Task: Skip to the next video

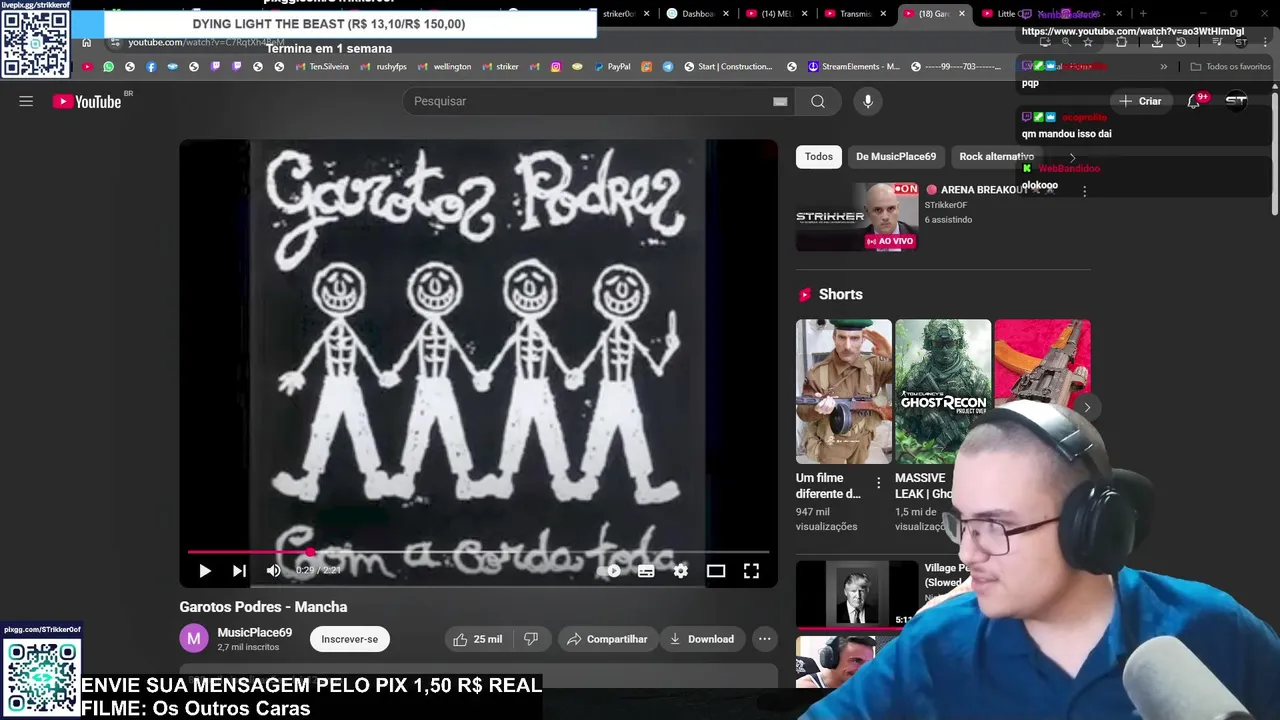Action: pos(239,571)
